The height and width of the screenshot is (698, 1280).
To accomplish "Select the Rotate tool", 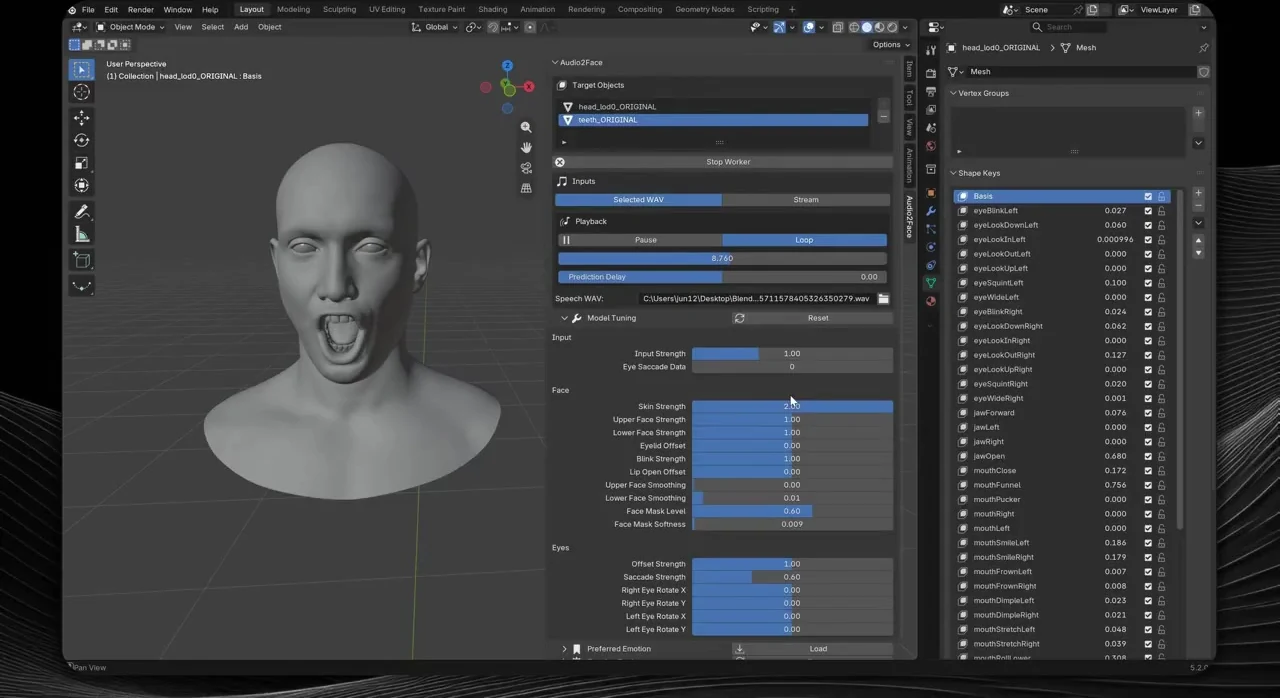I will click(82, 141).
